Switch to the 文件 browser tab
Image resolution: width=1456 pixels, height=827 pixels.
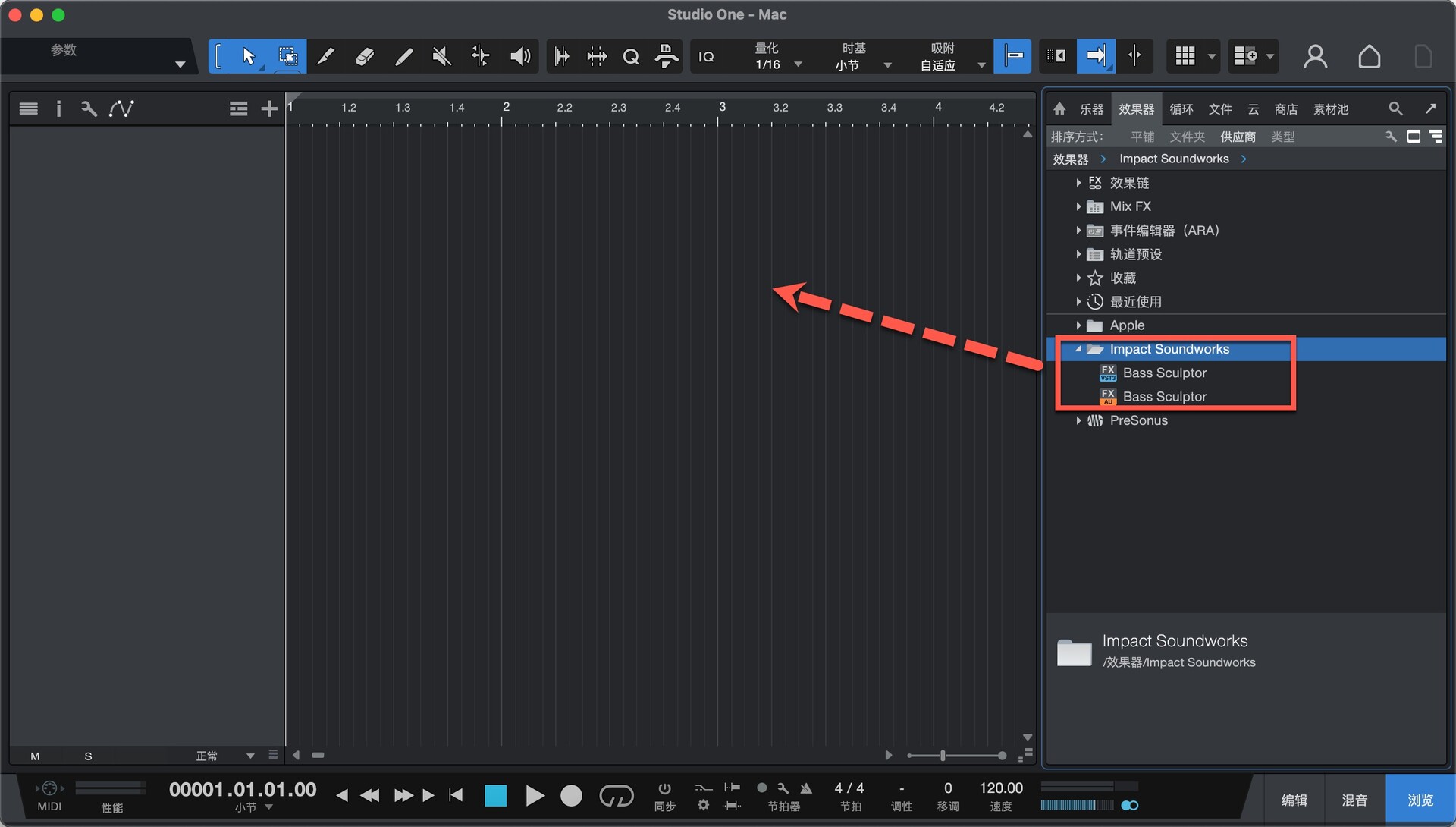(1220, 109)
